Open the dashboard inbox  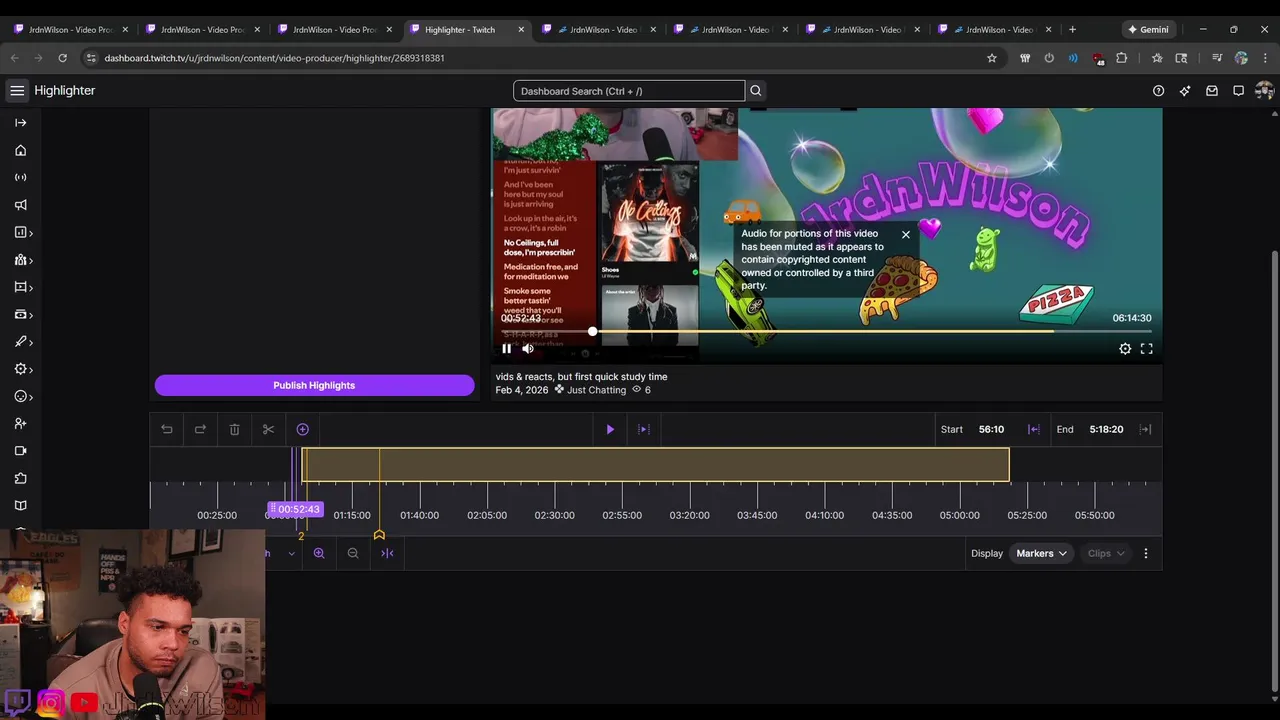pyautogui.click(x=1212, y=91)
